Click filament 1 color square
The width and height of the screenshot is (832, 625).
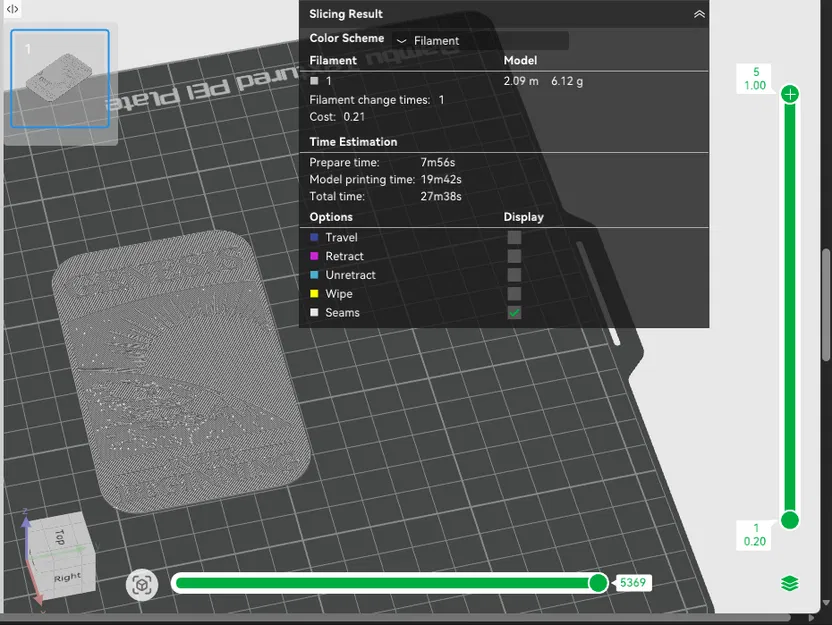pyautogui.click(x=314, y=81)
